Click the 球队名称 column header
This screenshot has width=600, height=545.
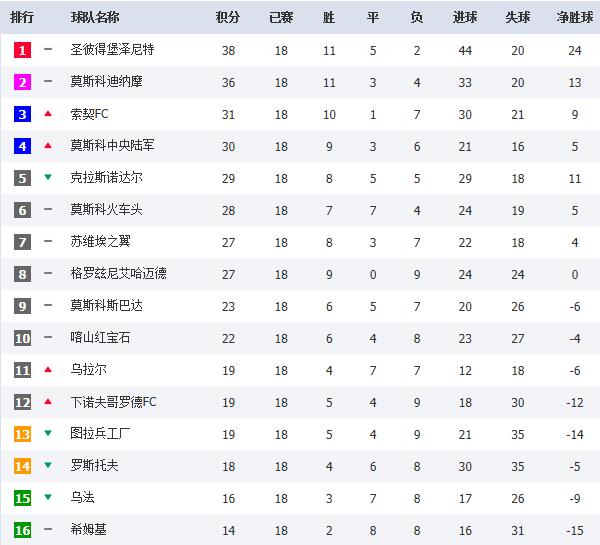tap(95, 18)
